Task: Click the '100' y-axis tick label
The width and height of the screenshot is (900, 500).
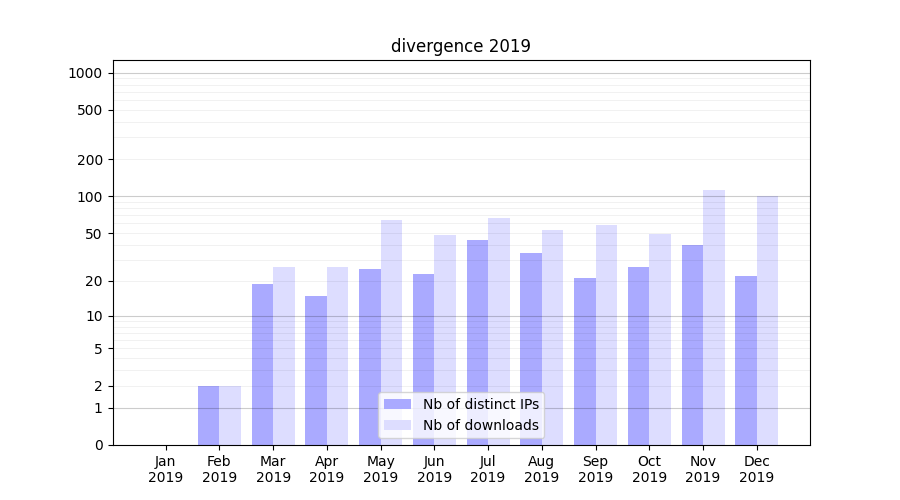Action: (x=89, y=197)
